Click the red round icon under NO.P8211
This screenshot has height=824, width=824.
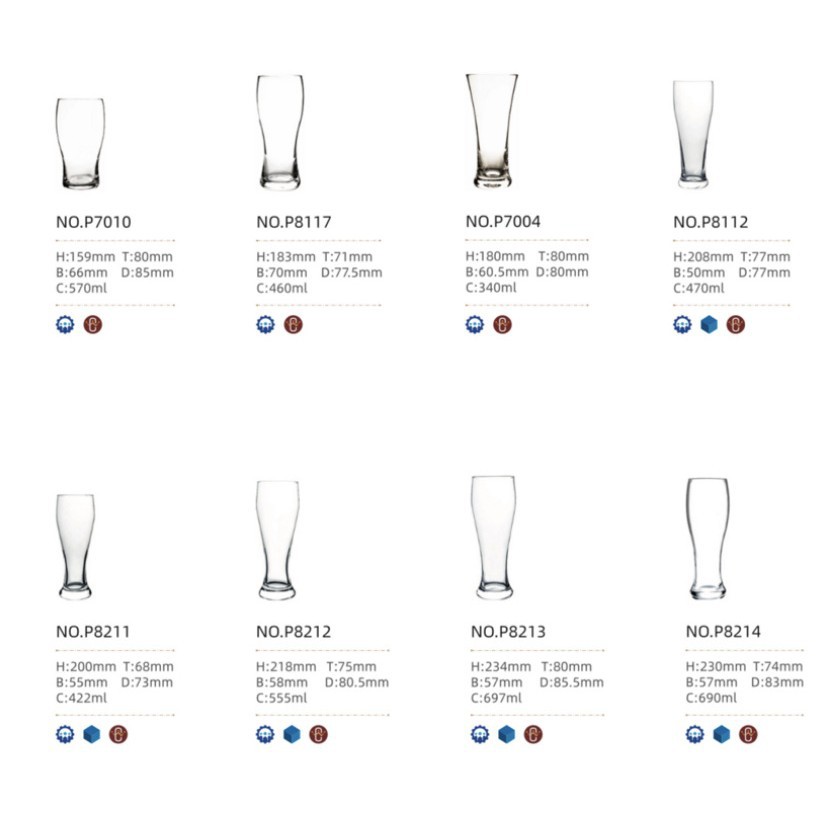(118, 735)
